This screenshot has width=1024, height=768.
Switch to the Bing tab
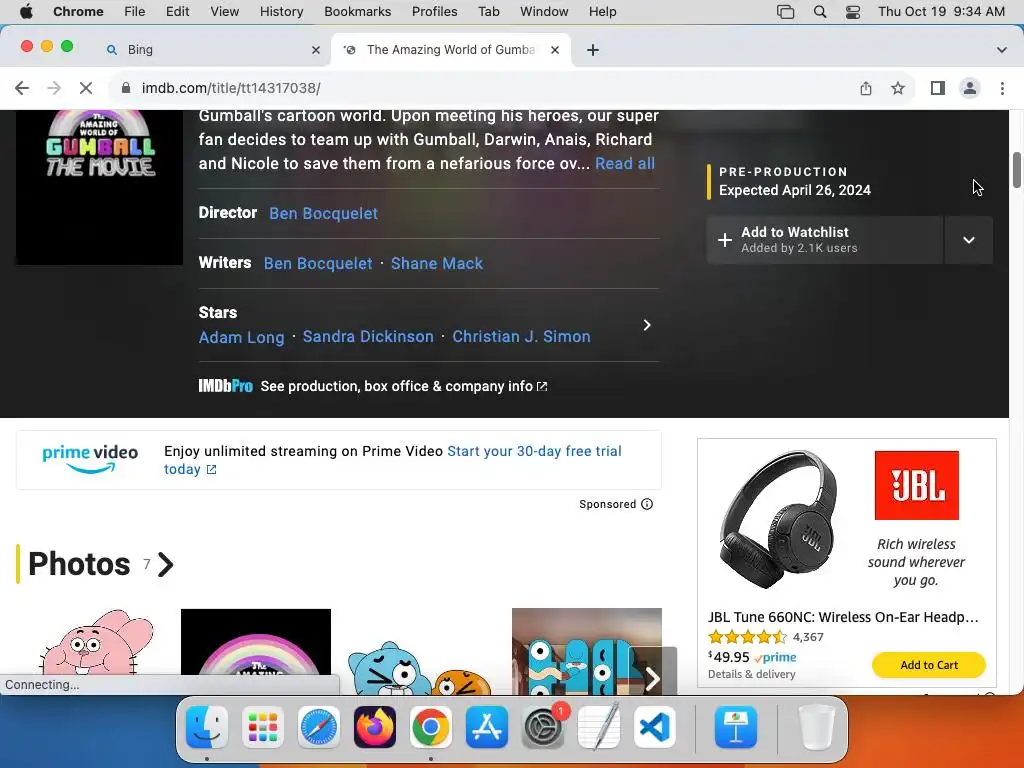[x=212, y=50]
